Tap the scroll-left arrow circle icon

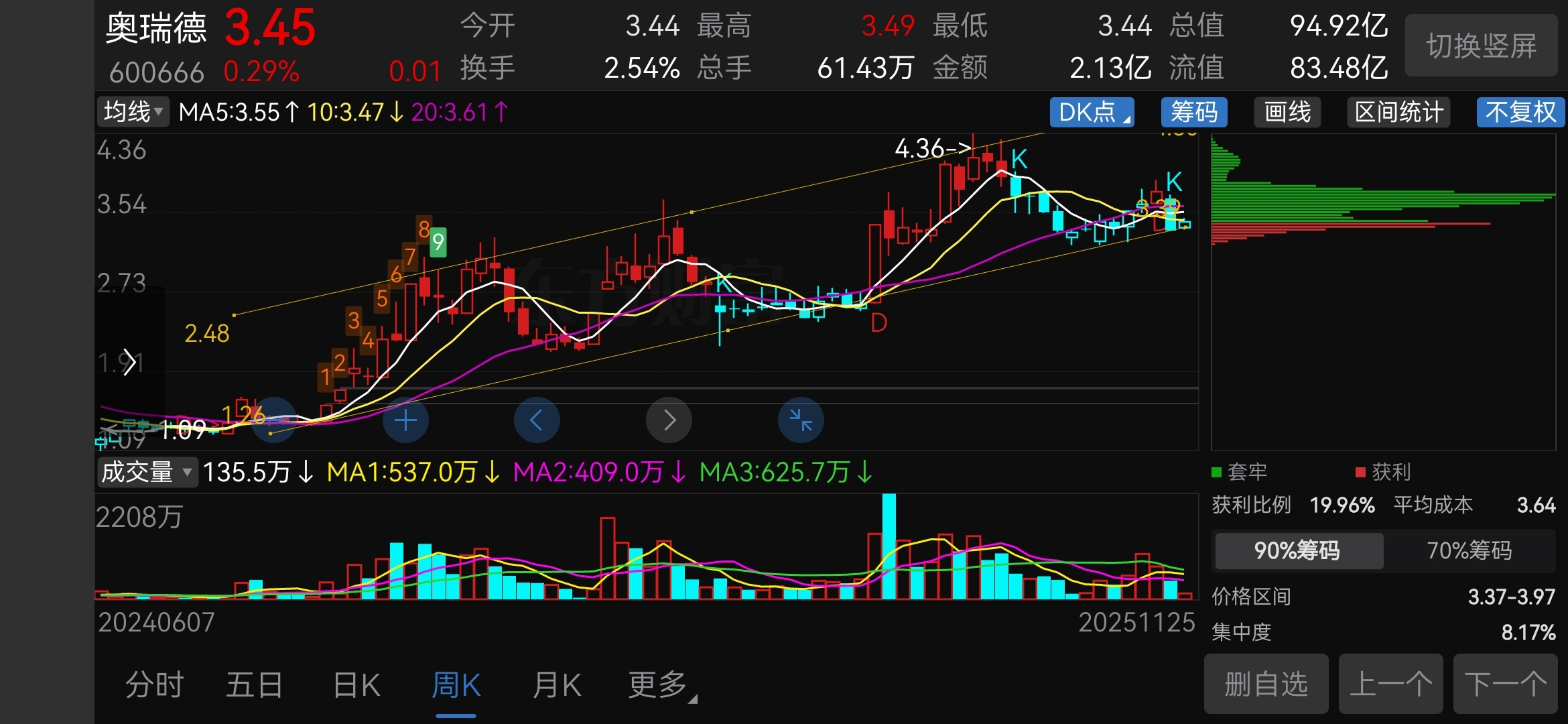click(x=536, y=420)
